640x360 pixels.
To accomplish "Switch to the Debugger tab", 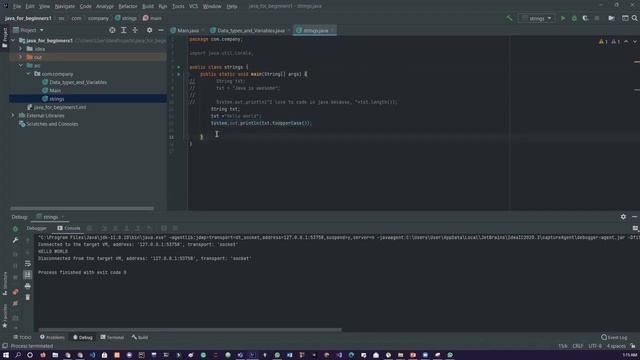I will tap(36, 228).
